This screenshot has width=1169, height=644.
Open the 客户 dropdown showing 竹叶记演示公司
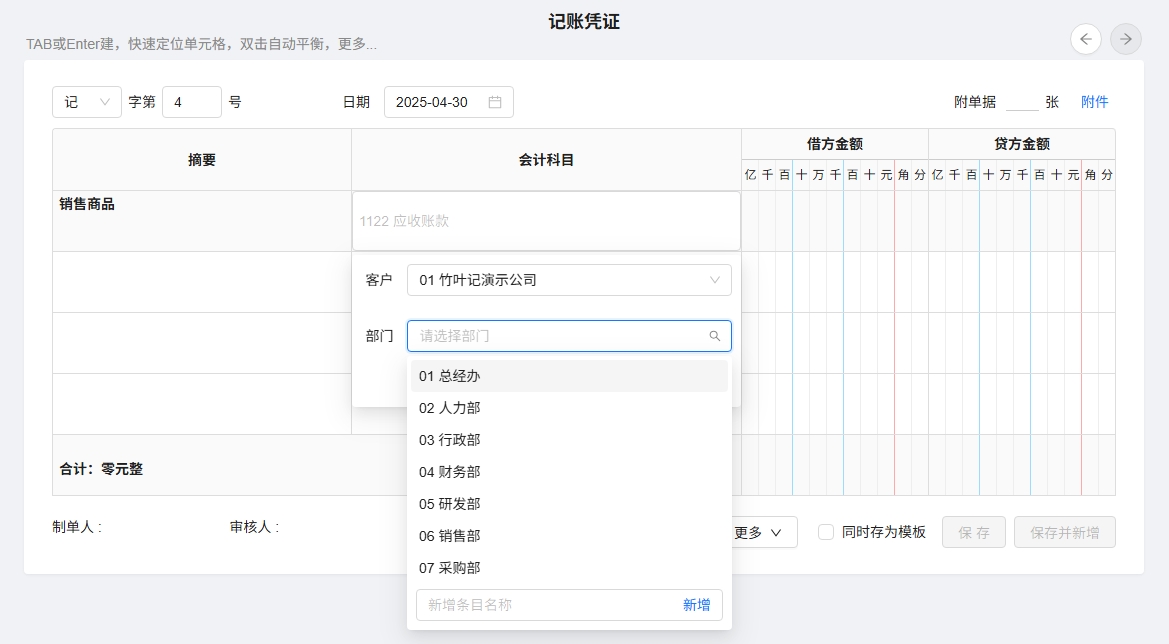pos(569,280)
